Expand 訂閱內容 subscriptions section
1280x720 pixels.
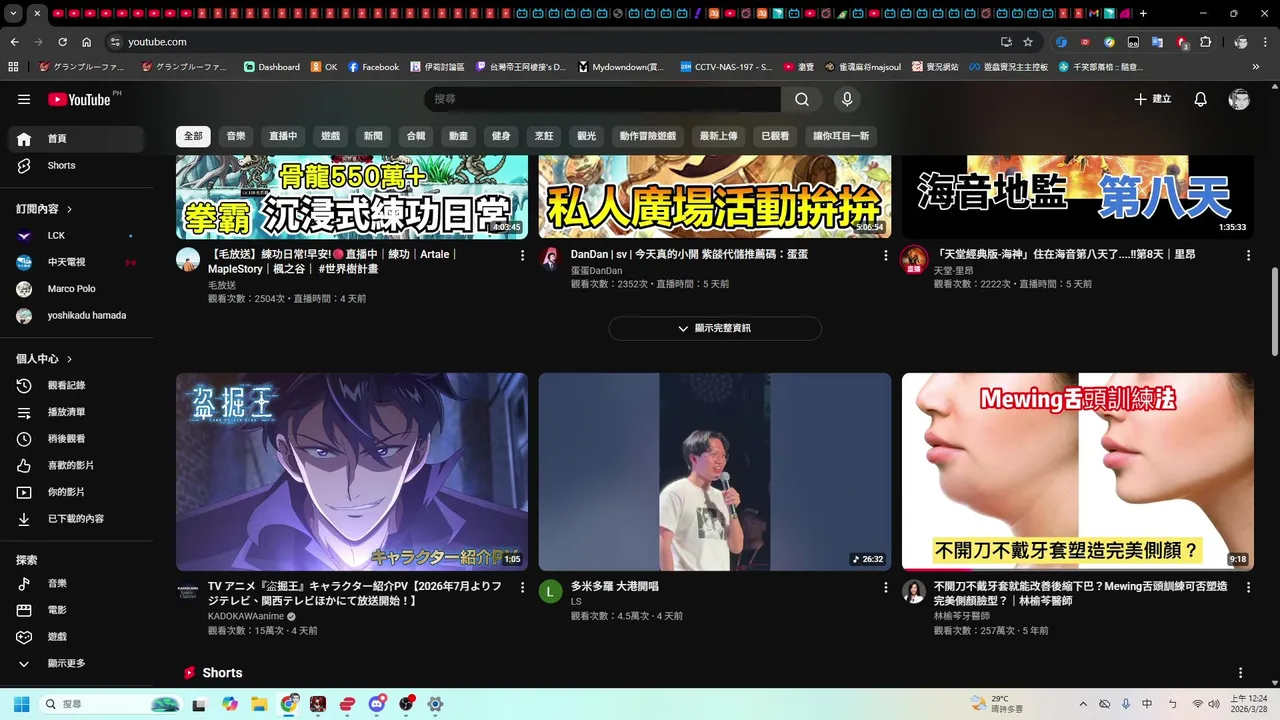[x=45, y=209]
